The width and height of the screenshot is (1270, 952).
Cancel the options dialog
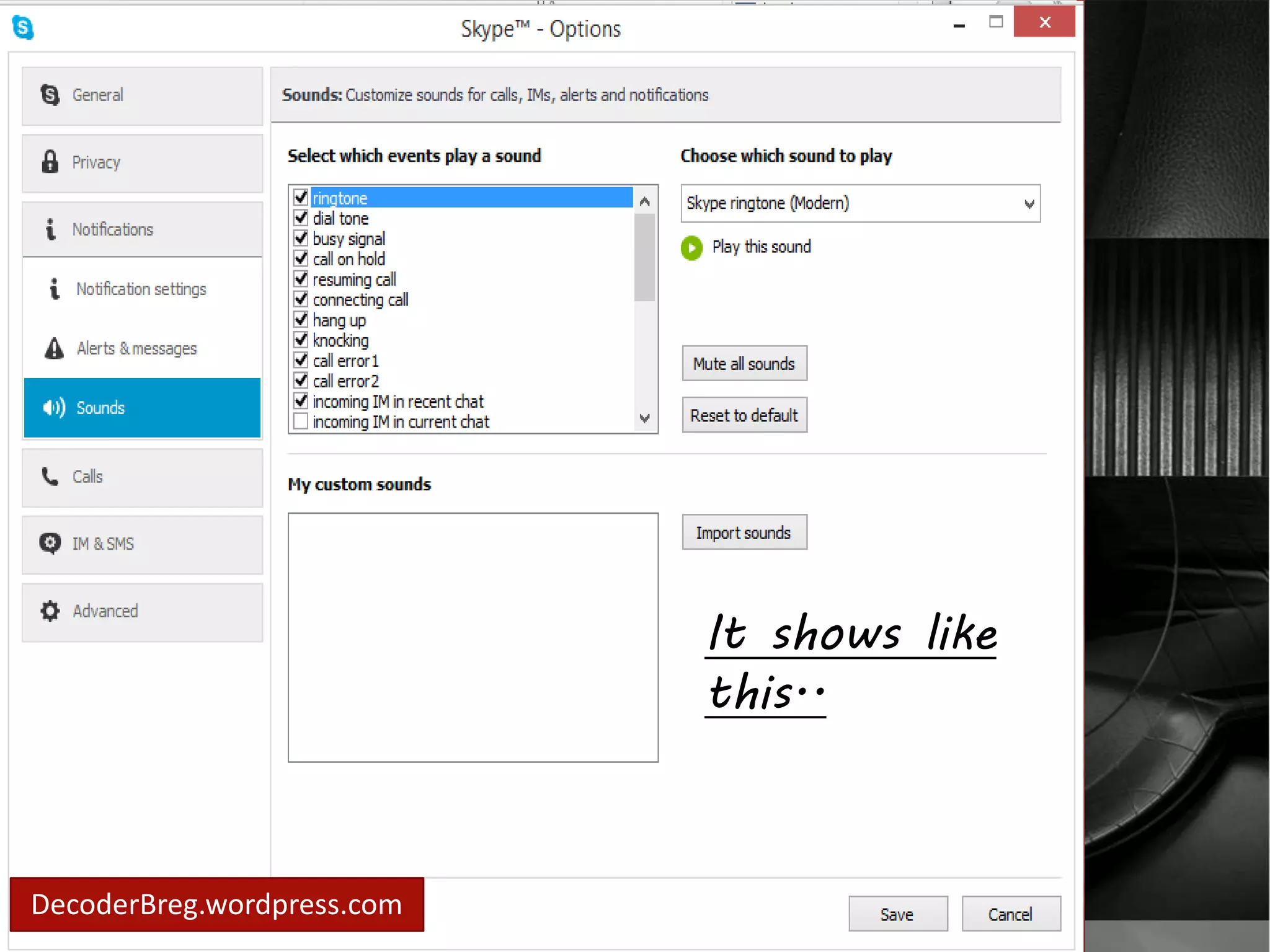[1011, 914]
